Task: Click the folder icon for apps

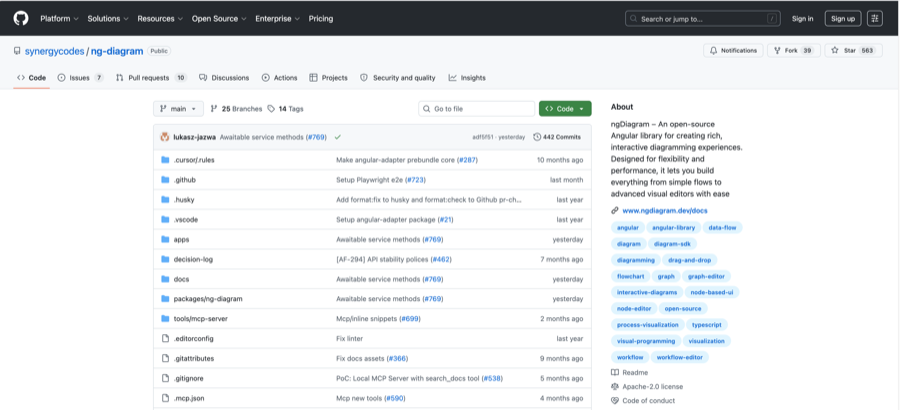Action: (x=165, y=239)
